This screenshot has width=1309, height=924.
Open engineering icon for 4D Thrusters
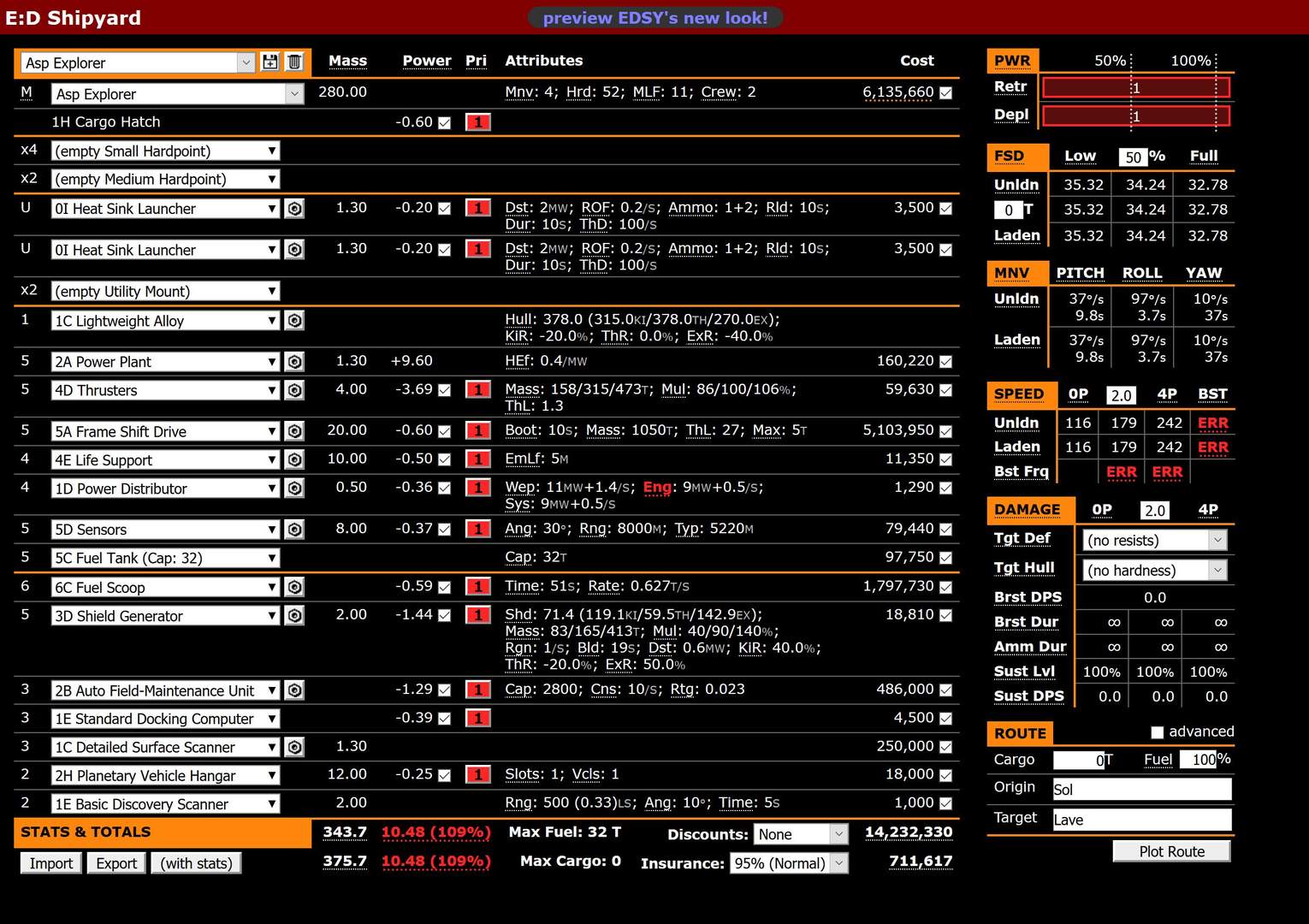pyautogui.click(x=294, y=390)
